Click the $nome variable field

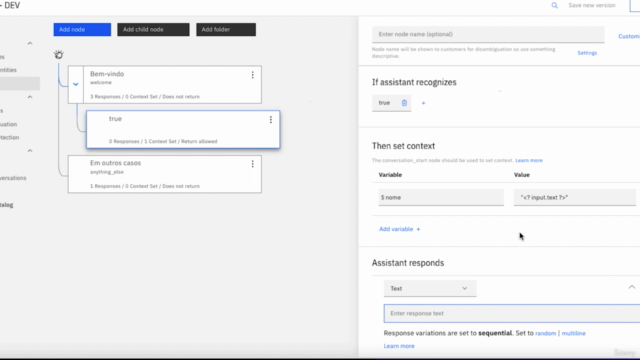point(441,198)
